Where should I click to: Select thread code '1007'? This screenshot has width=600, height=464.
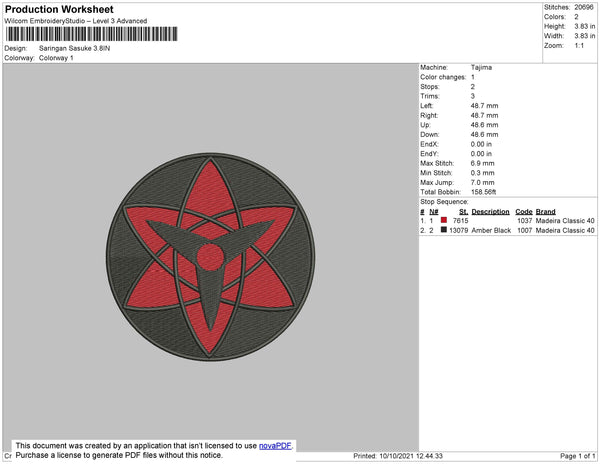(525, 230)
